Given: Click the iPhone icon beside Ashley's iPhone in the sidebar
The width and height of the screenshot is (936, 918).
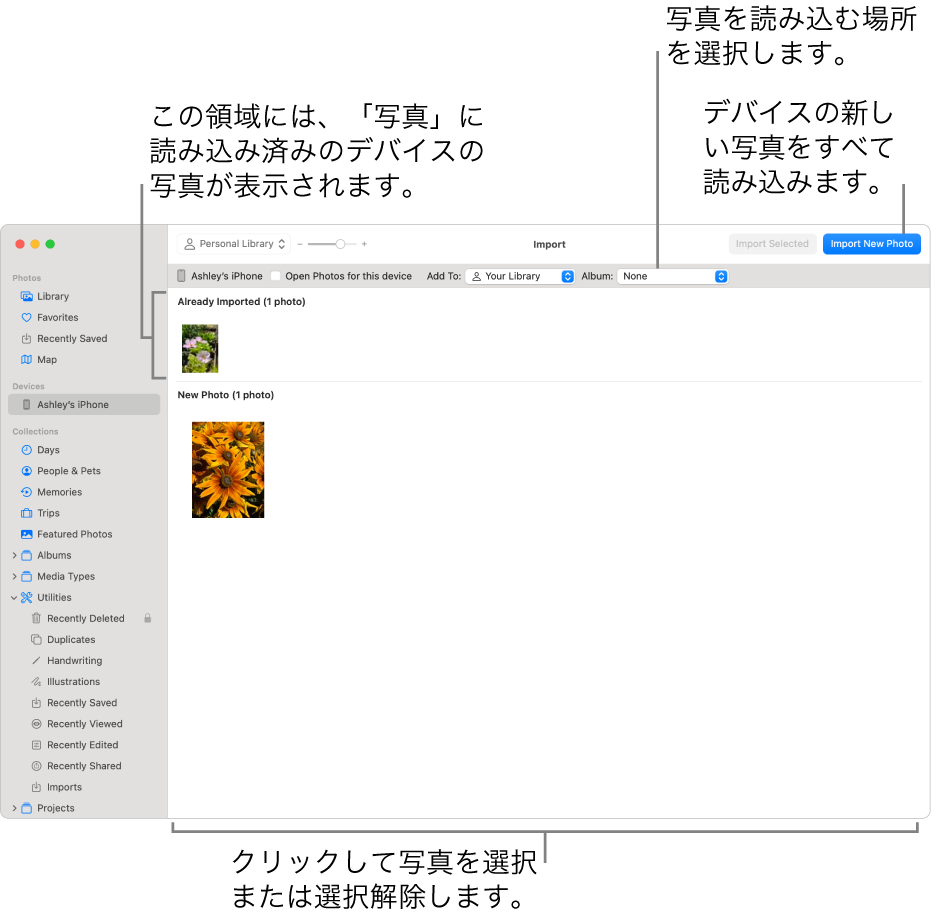Looking at the screenshot, I should coord(26,405).
